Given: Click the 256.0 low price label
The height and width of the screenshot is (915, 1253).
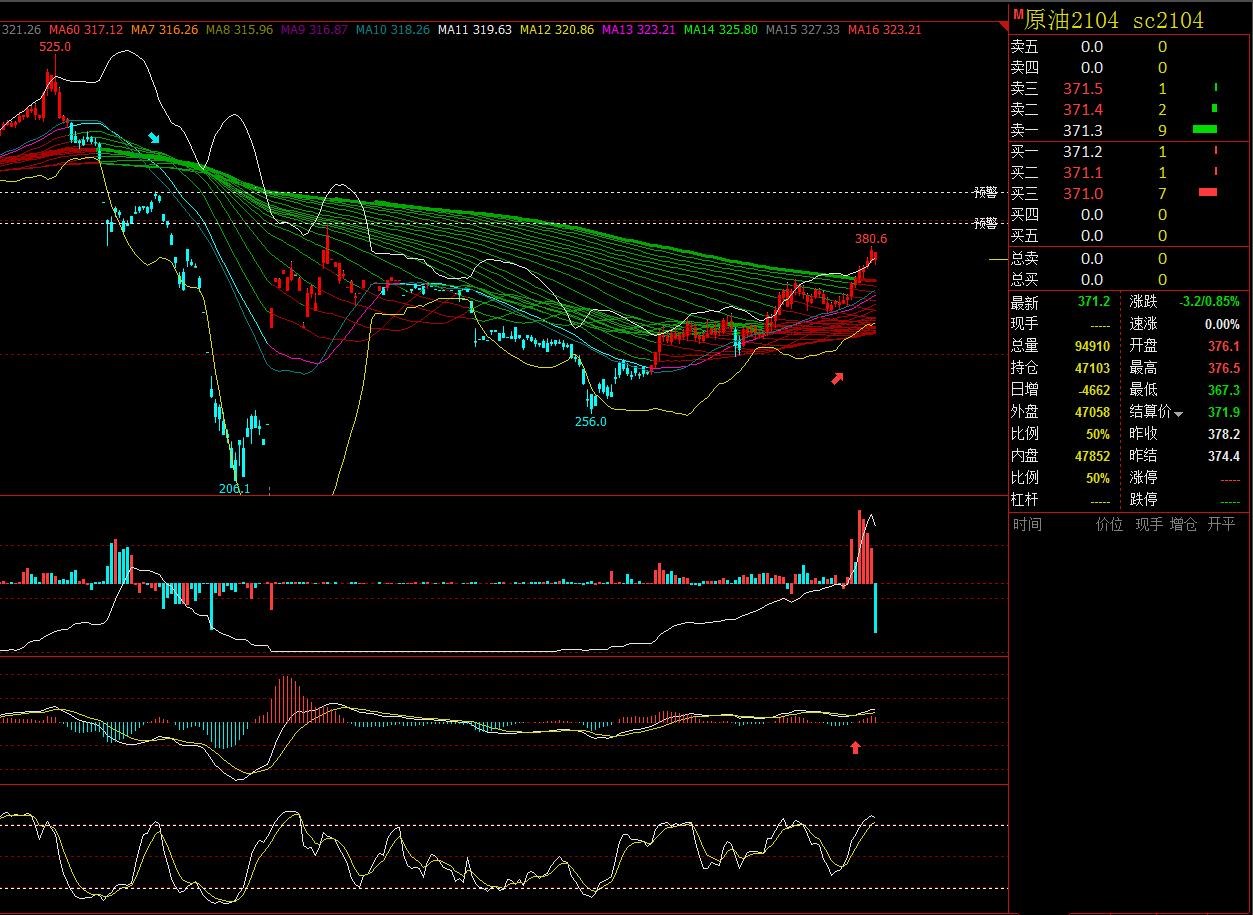Looking at the screenshot, I should point(591,421).
